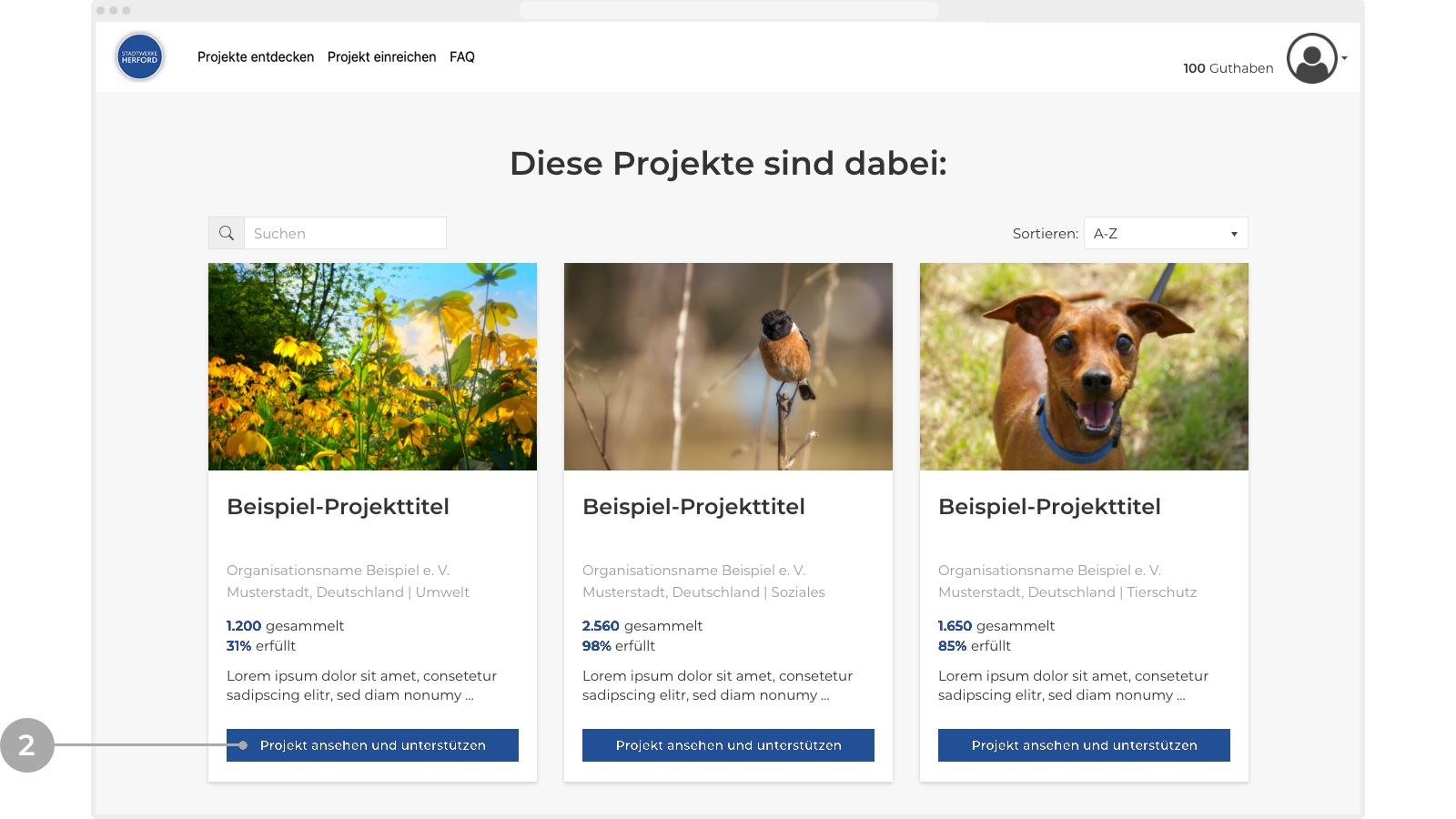The image size is (1456, 819).
Task: Click the numbered marker 2 badge
Action: pyautogui.click(x=27, y=745)
